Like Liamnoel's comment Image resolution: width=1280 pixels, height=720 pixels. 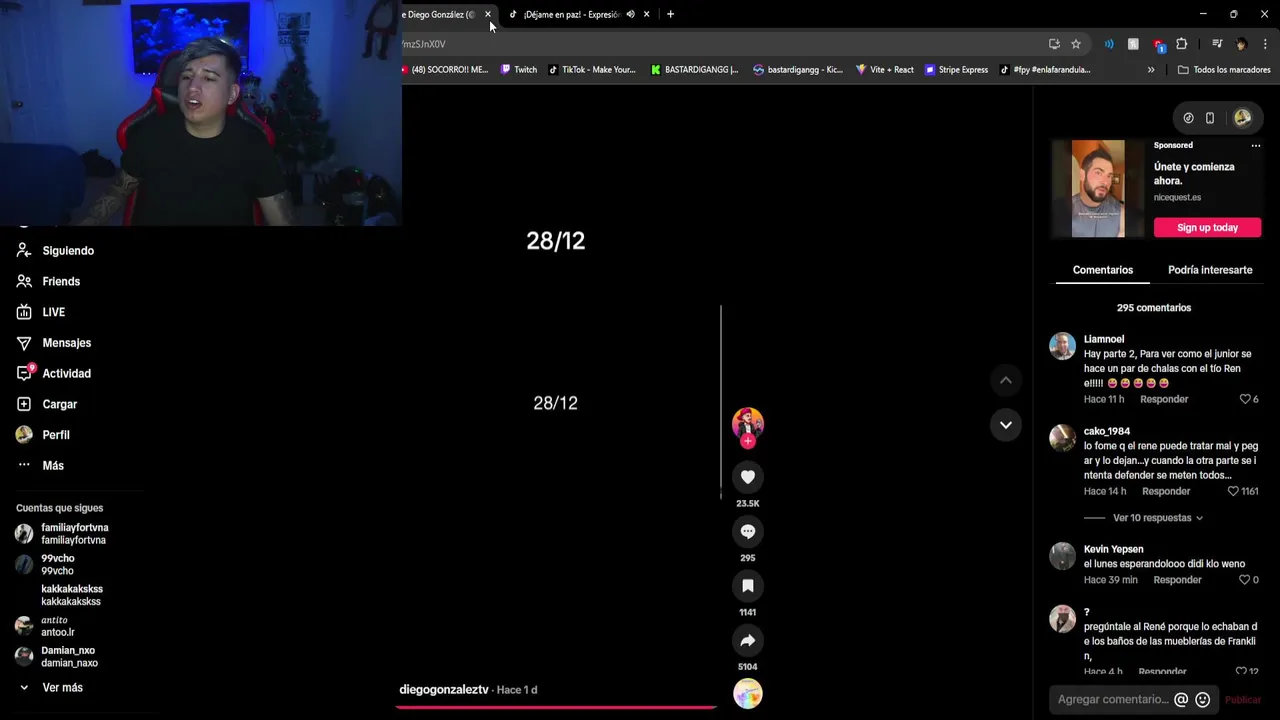(1245, 399)
